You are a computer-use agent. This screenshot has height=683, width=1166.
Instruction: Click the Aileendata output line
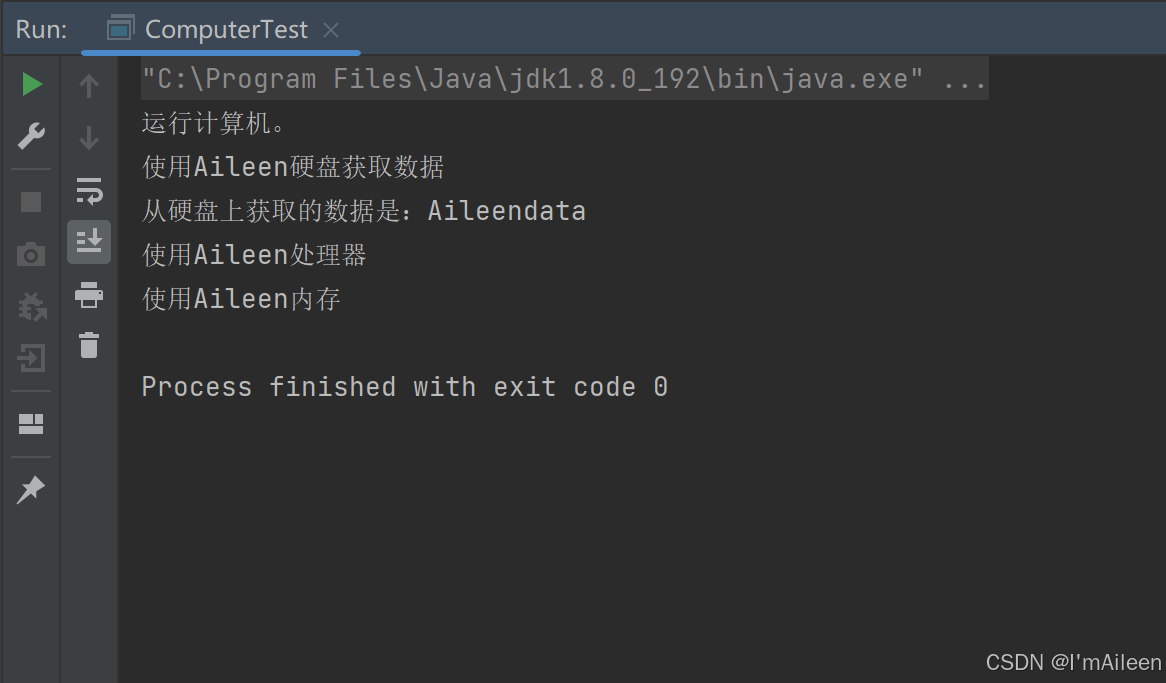pos(364,211)
